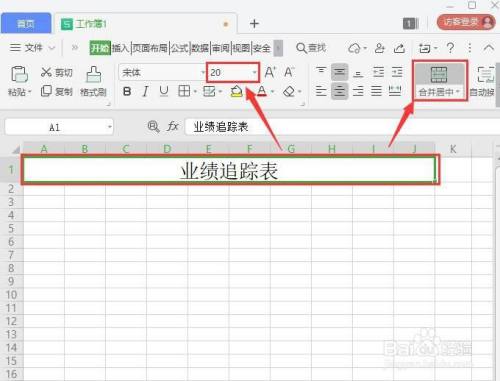Click the collaborate user-add icon

point(380,48)
